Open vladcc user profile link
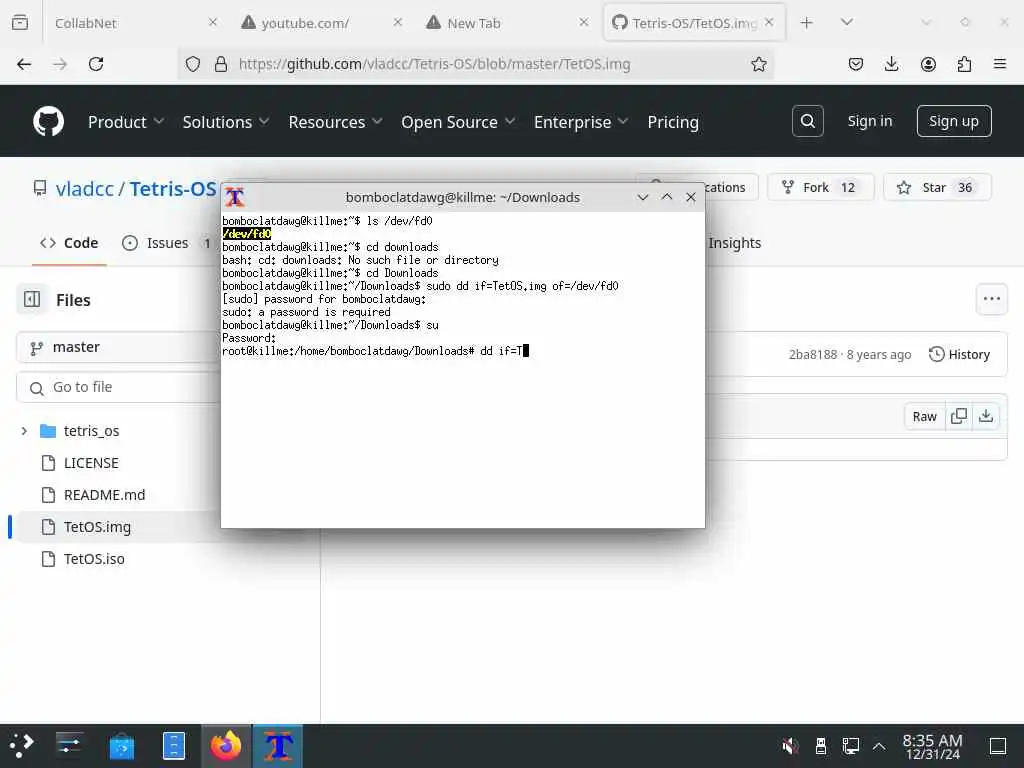 tap(84, 189)
